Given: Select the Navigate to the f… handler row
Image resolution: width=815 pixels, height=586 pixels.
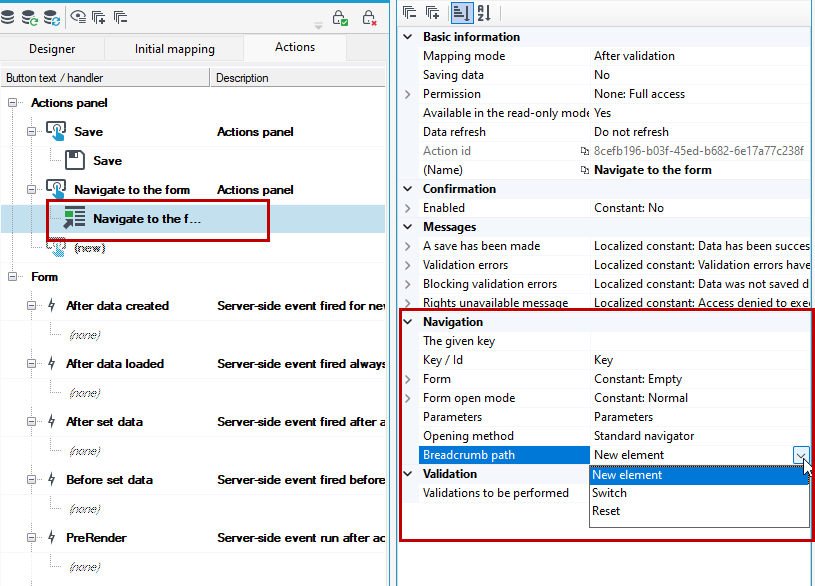Looking at the screenshot, I should point(193,219).
